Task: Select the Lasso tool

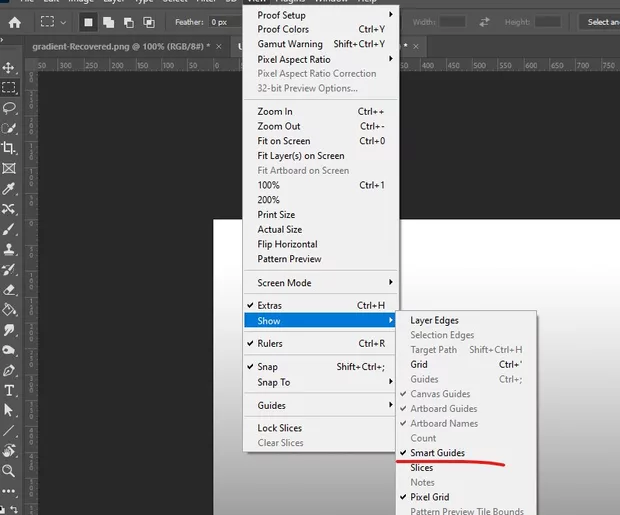Action: pyautogui.click(x=9, y=108)
